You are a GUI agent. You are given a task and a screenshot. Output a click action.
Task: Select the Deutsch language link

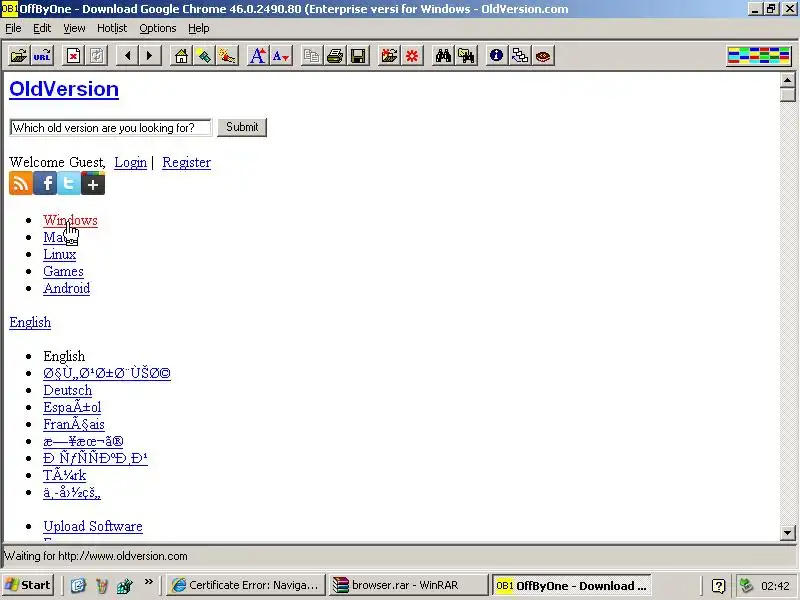point(67,390)
